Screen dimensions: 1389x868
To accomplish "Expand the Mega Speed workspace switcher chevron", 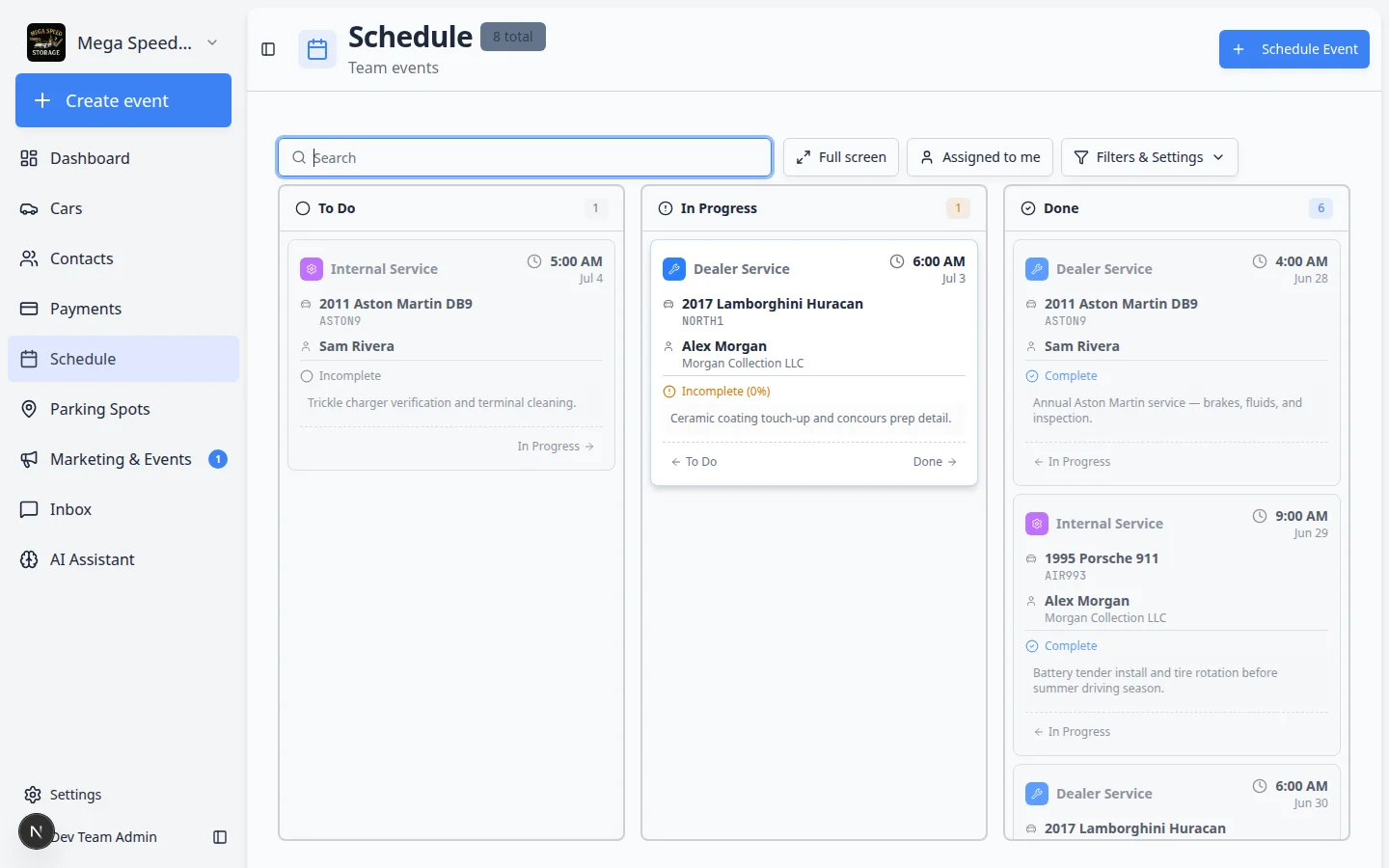I will pyautogui.click(x=212, y=42).
